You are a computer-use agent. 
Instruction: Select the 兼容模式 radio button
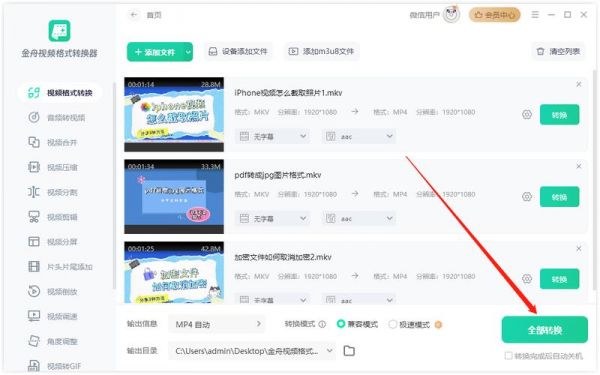click(341, 324)
